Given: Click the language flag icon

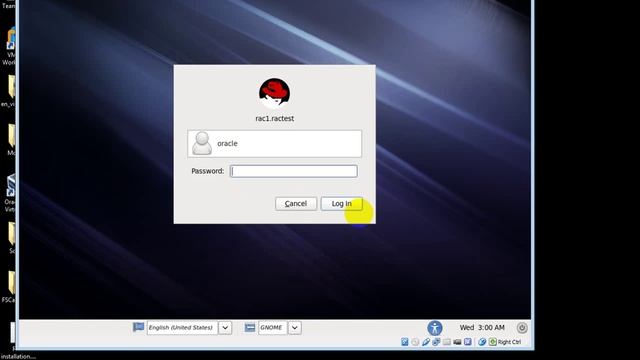Looking at the screenshot, I should coord(138,327).
